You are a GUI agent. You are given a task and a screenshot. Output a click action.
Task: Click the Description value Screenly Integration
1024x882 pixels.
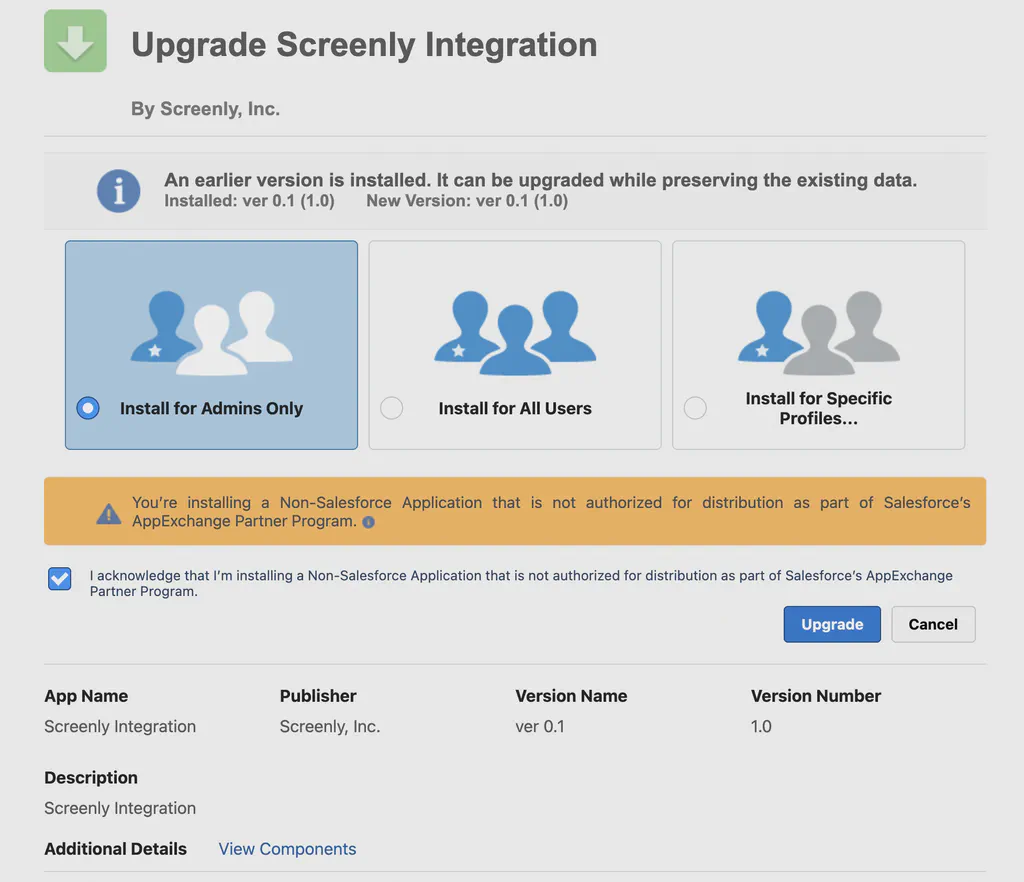[x=120, y=808]
